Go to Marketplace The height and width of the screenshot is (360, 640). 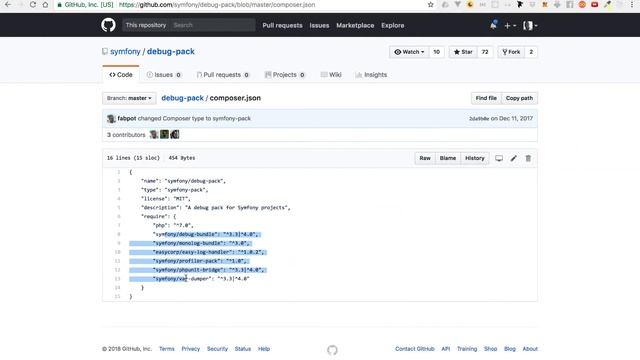tap(355, 25)
